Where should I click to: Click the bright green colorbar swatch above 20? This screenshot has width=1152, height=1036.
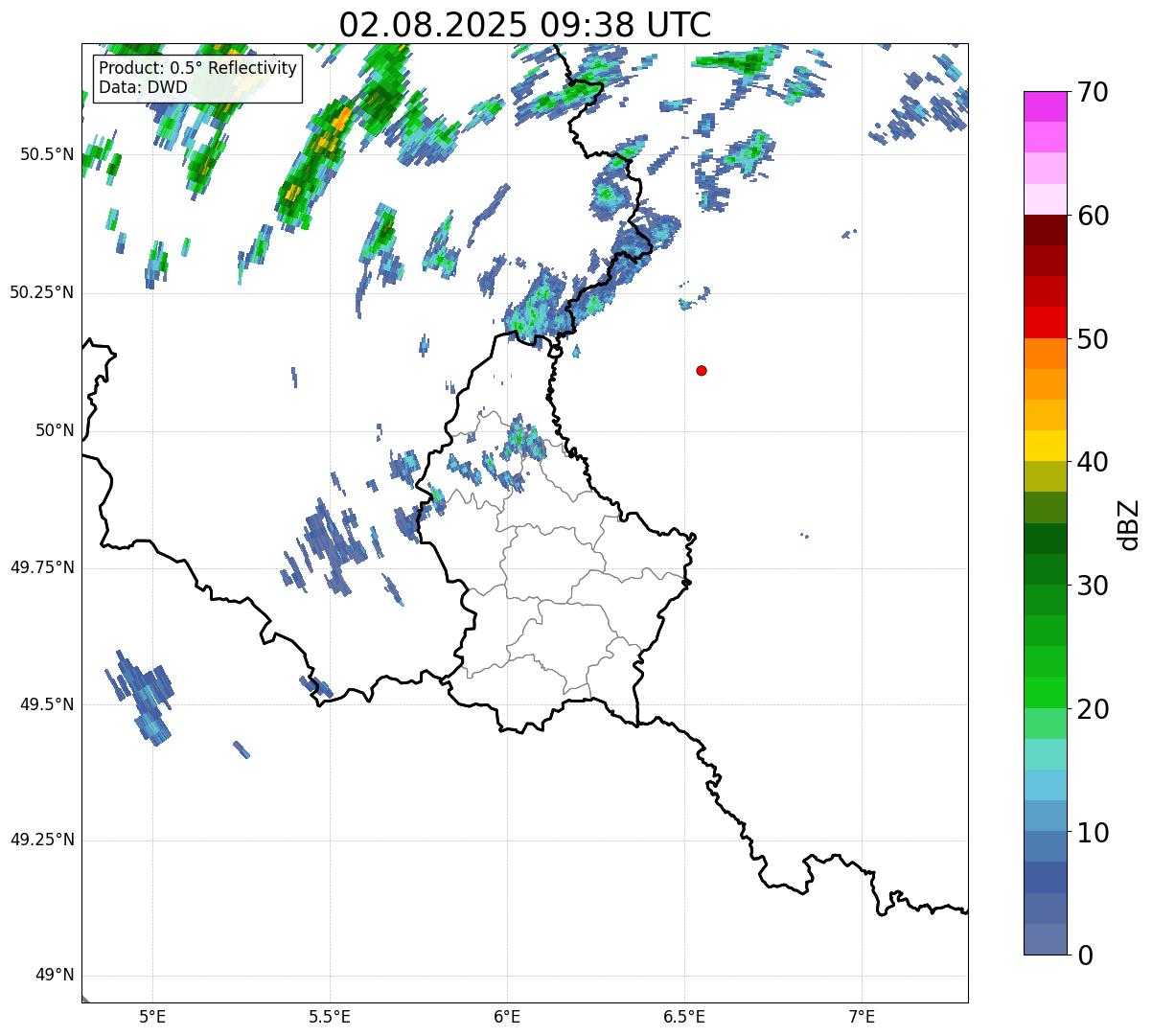coord(1046,693)
